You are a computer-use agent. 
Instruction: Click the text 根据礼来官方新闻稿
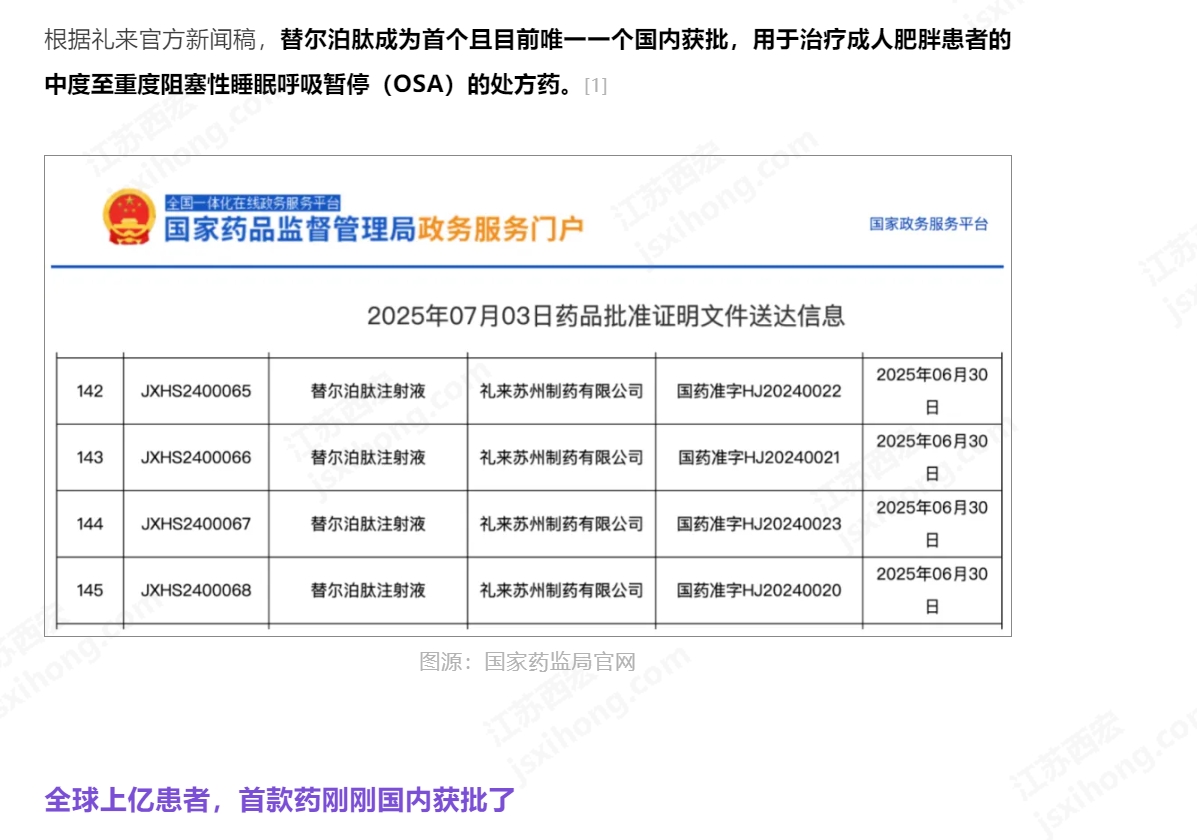[150, 39]
